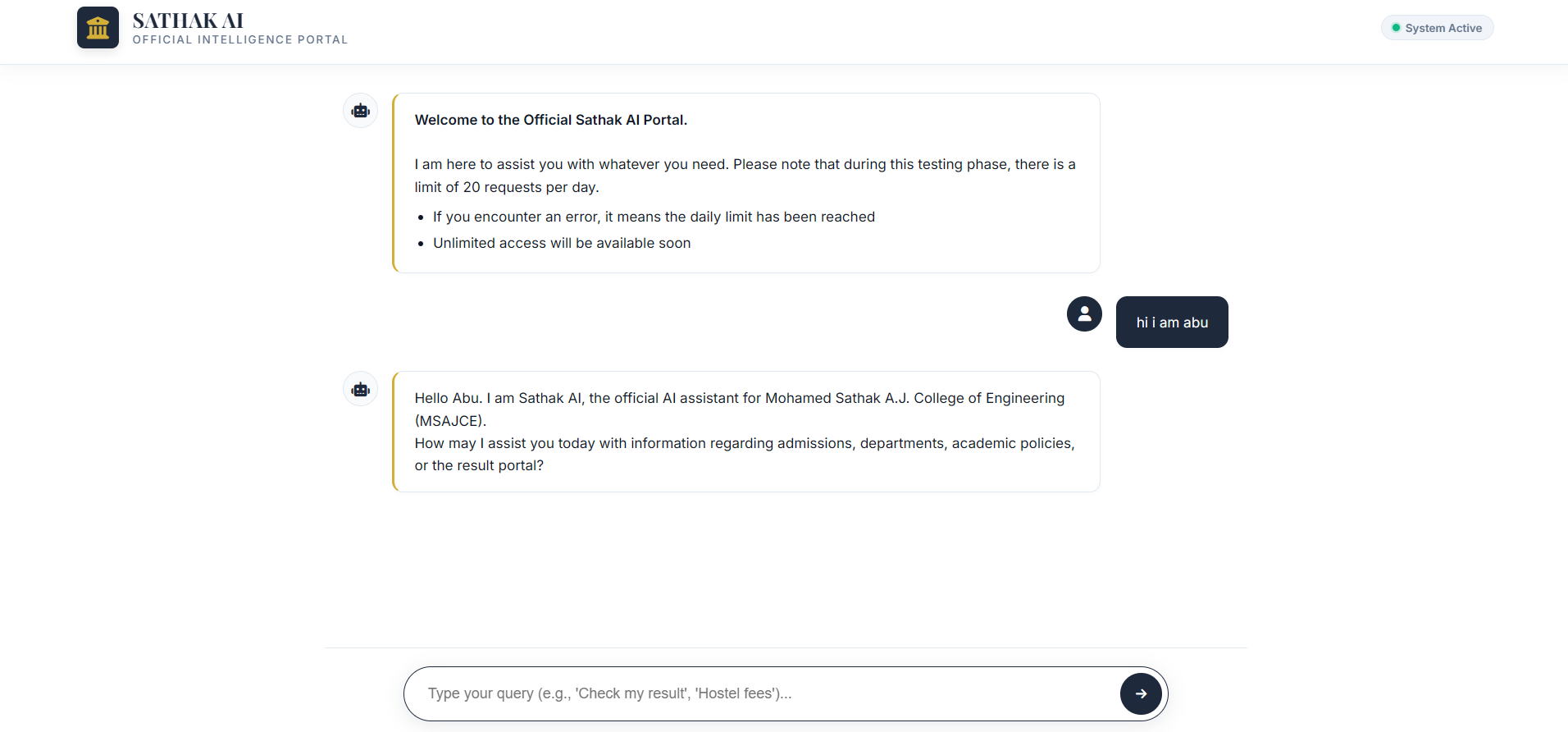Click the bot avatar beside the Hello Abu reply
The image size is (1568, 732).
[x=360, y=389]
